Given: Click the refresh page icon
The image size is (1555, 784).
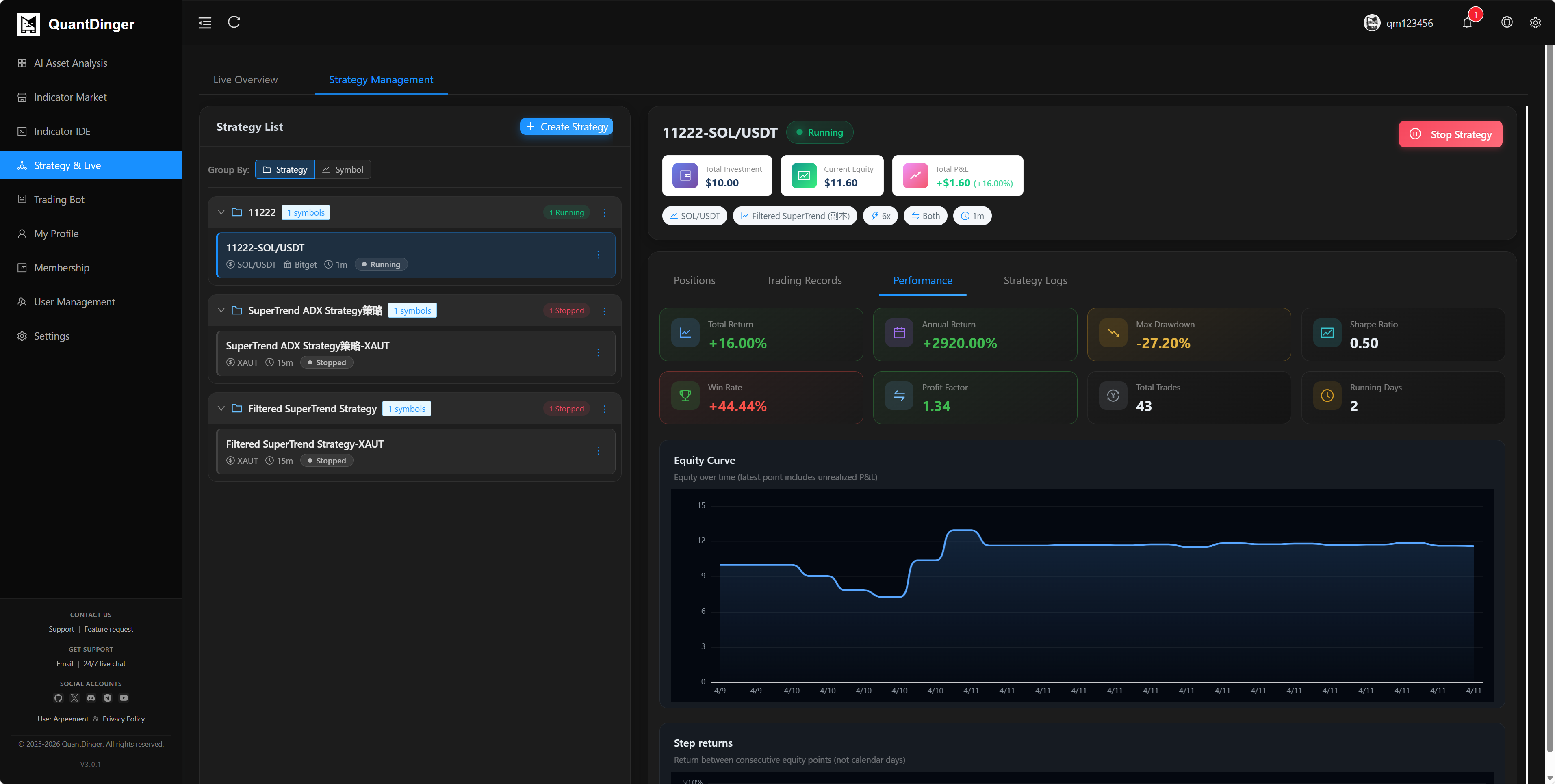Looking at the screenshot, I should click(x=234, y=22).
